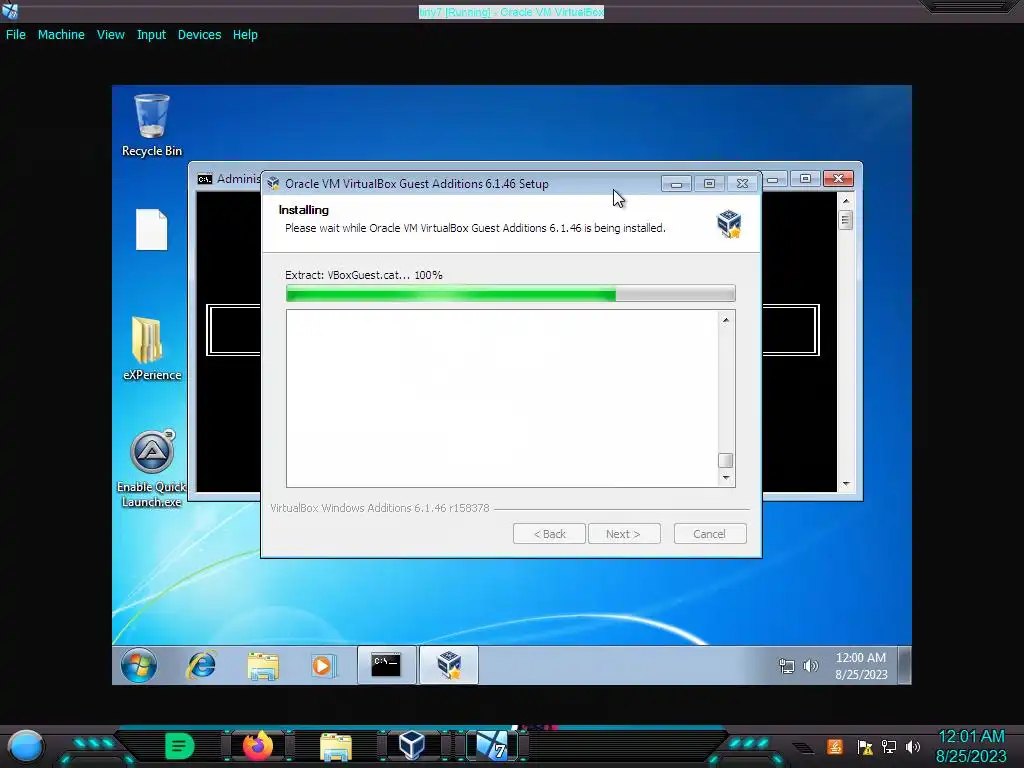1024x768 pixels.
Task: Open the green notes app on host taskbar
Action: [180, 746]
